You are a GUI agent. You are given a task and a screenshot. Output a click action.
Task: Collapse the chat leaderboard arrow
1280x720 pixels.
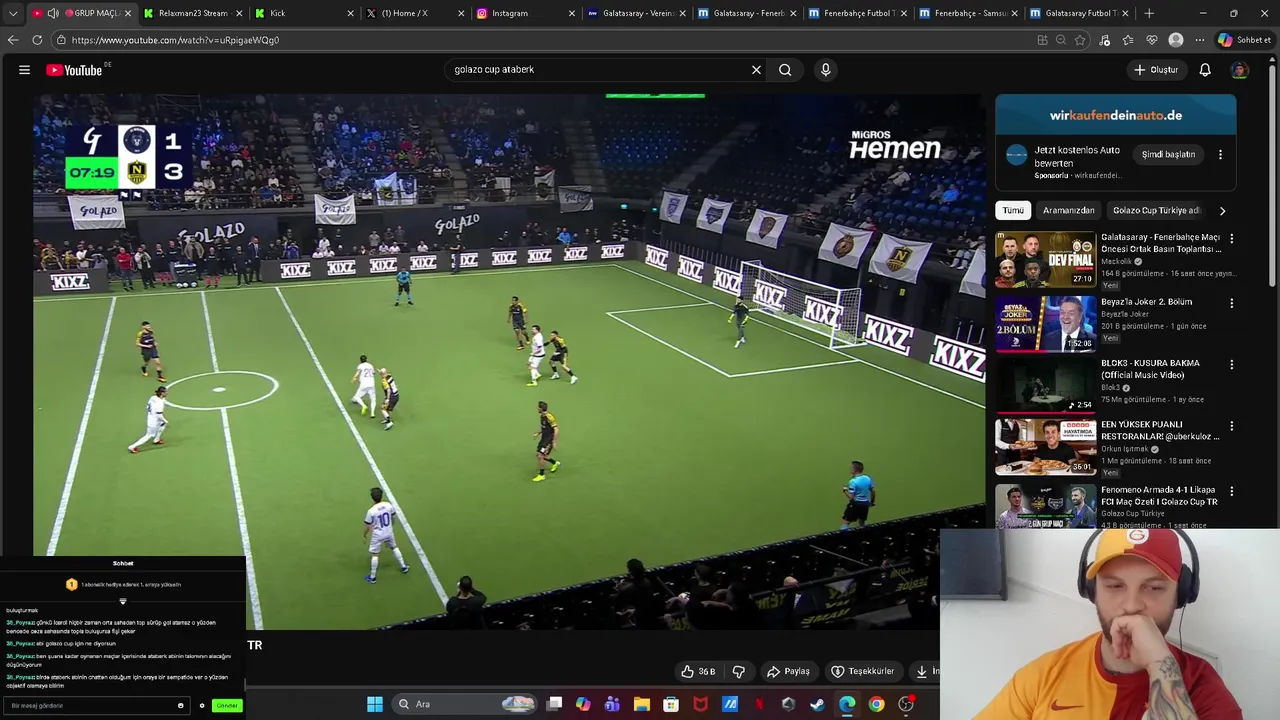[123, 601]
